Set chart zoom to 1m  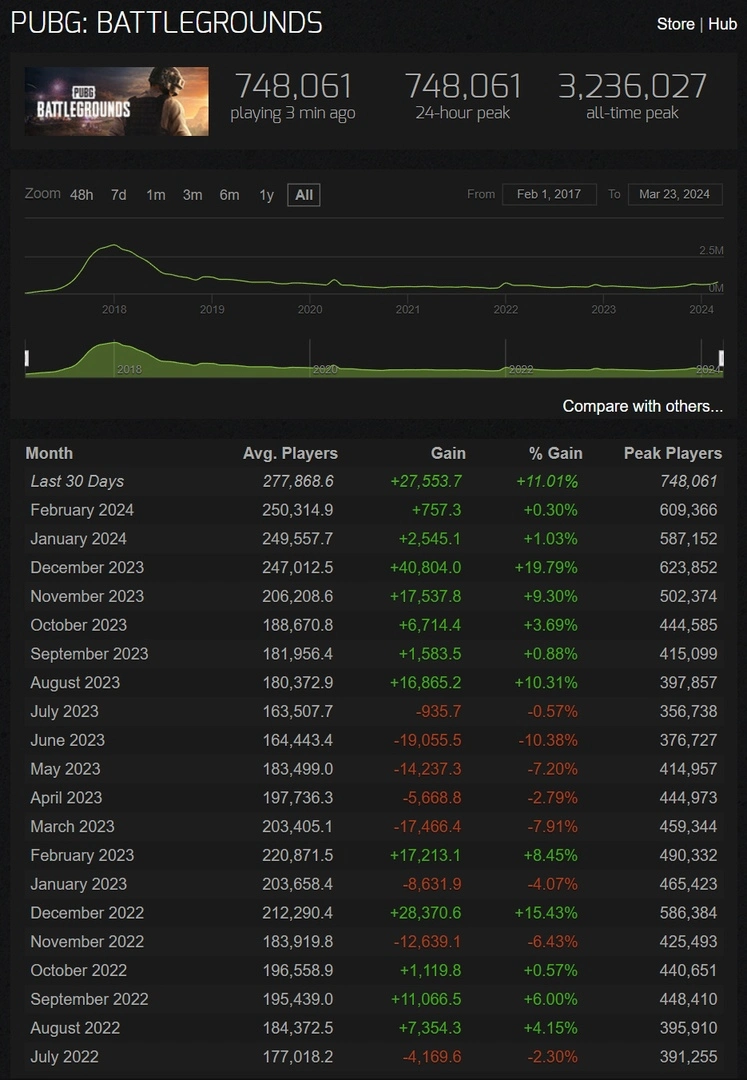point(156,195)
